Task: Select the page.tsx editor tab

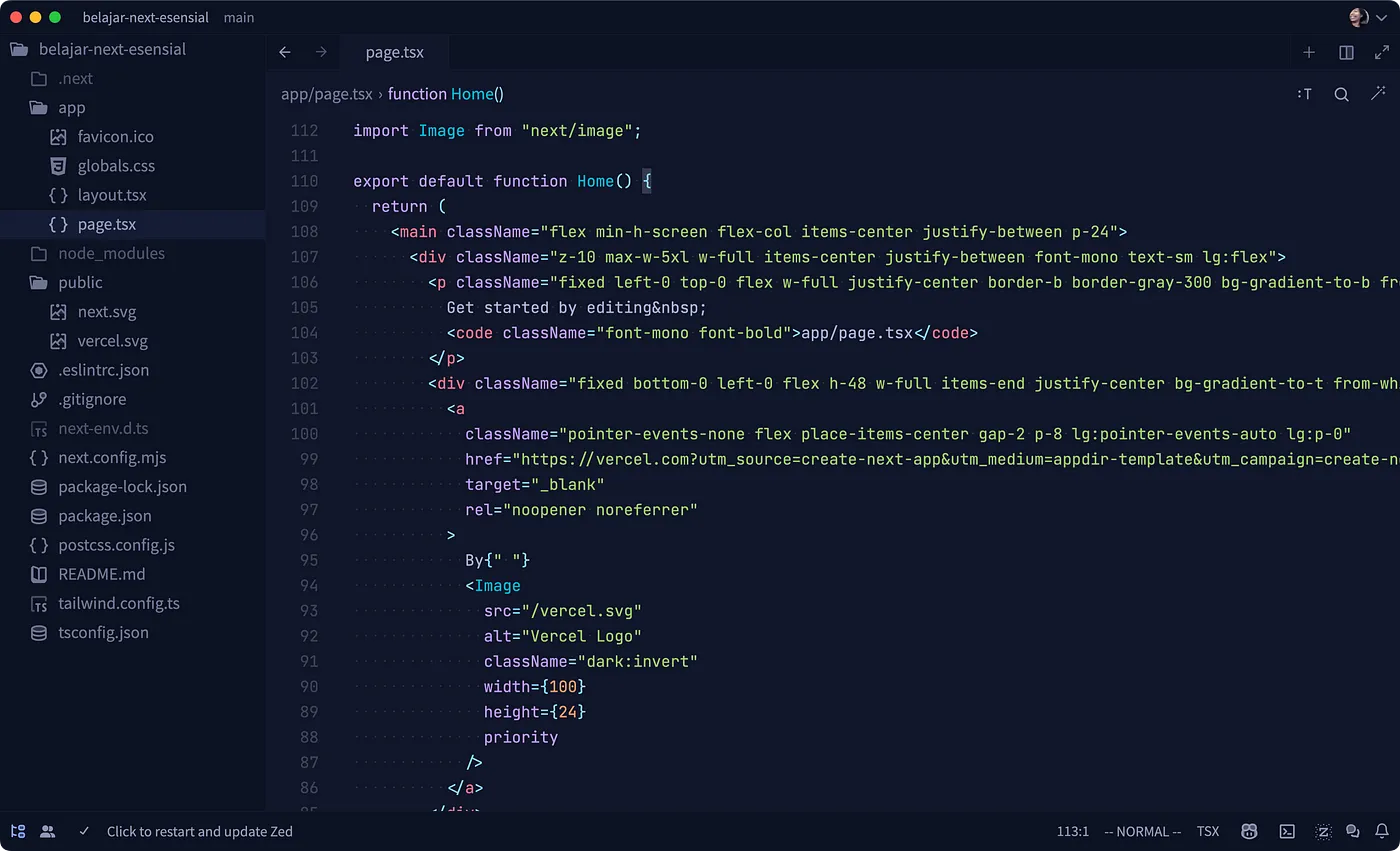Action: (394, 52)
